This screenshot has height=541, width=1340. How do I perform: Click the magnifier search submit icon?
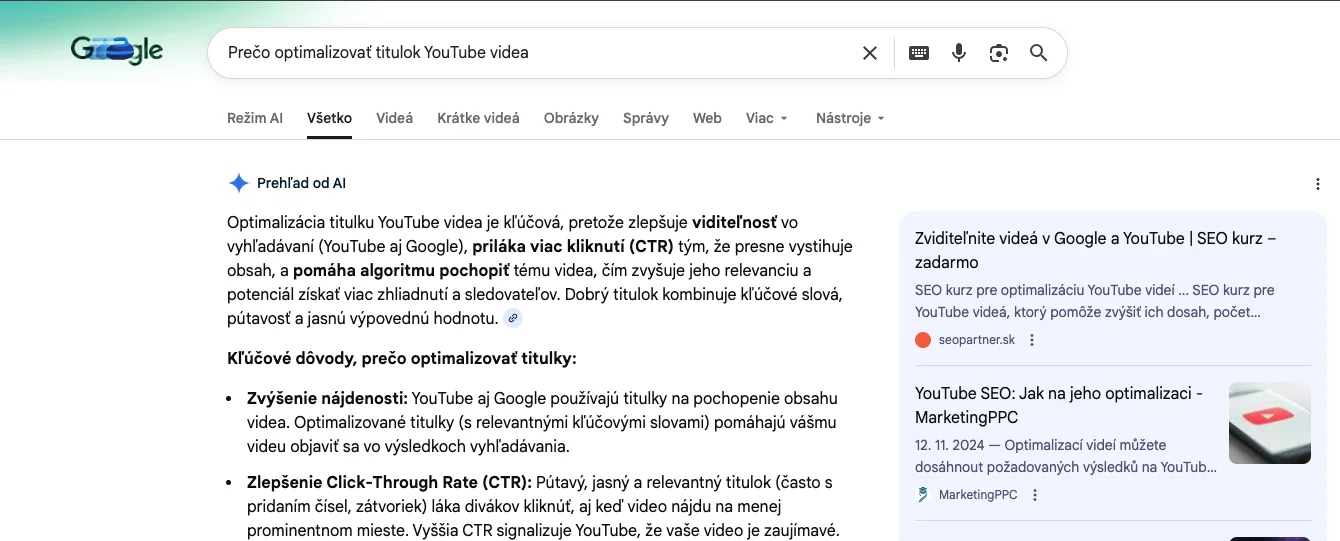click(x=1039, y=53)
